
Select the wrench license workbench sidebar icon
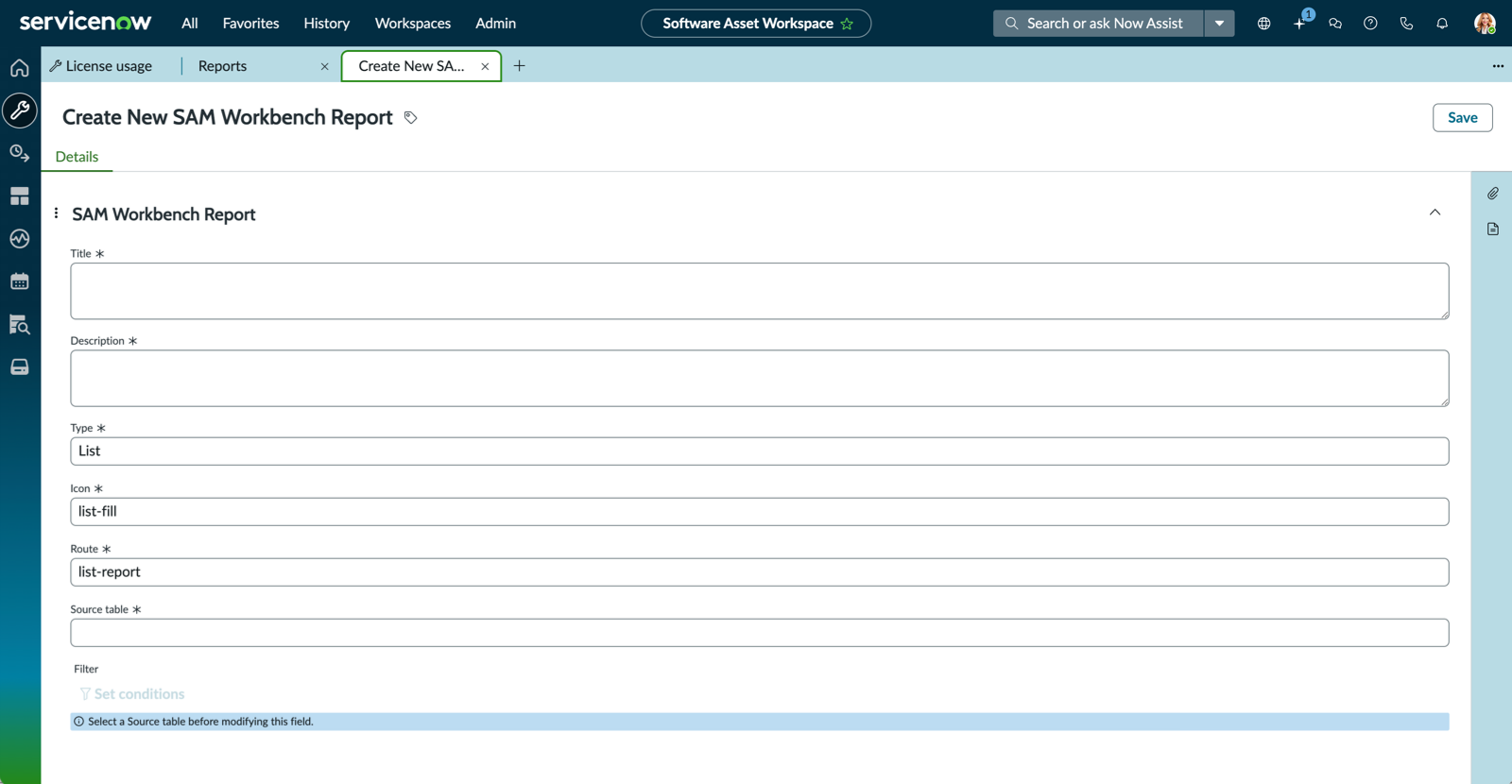[x=20, y=111]
